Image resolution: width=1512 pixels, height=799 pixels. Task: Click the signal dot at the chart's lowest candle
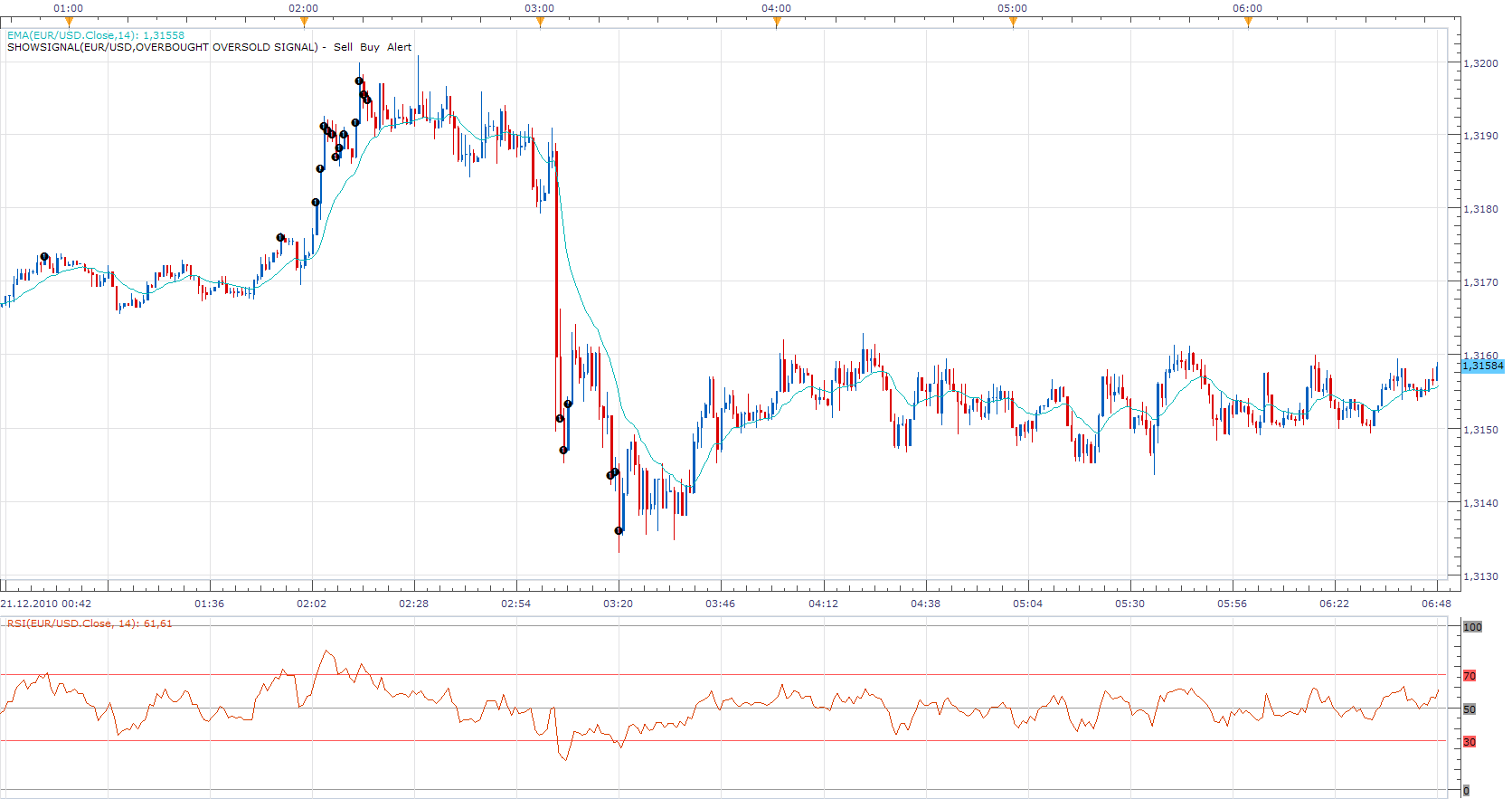coord(619,530)
